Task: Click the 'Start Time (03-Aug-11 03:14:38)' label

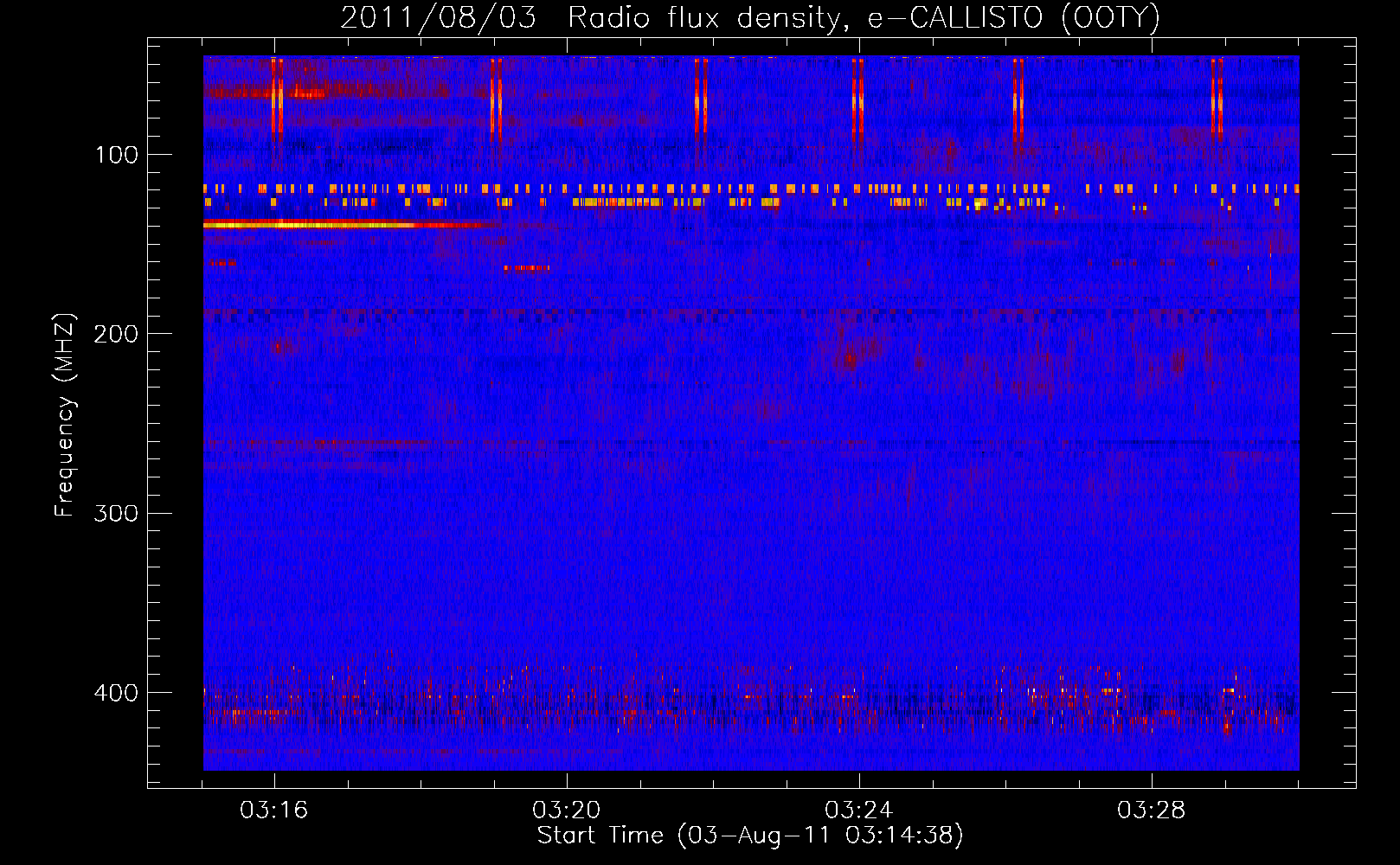Action: click(750, 836)
